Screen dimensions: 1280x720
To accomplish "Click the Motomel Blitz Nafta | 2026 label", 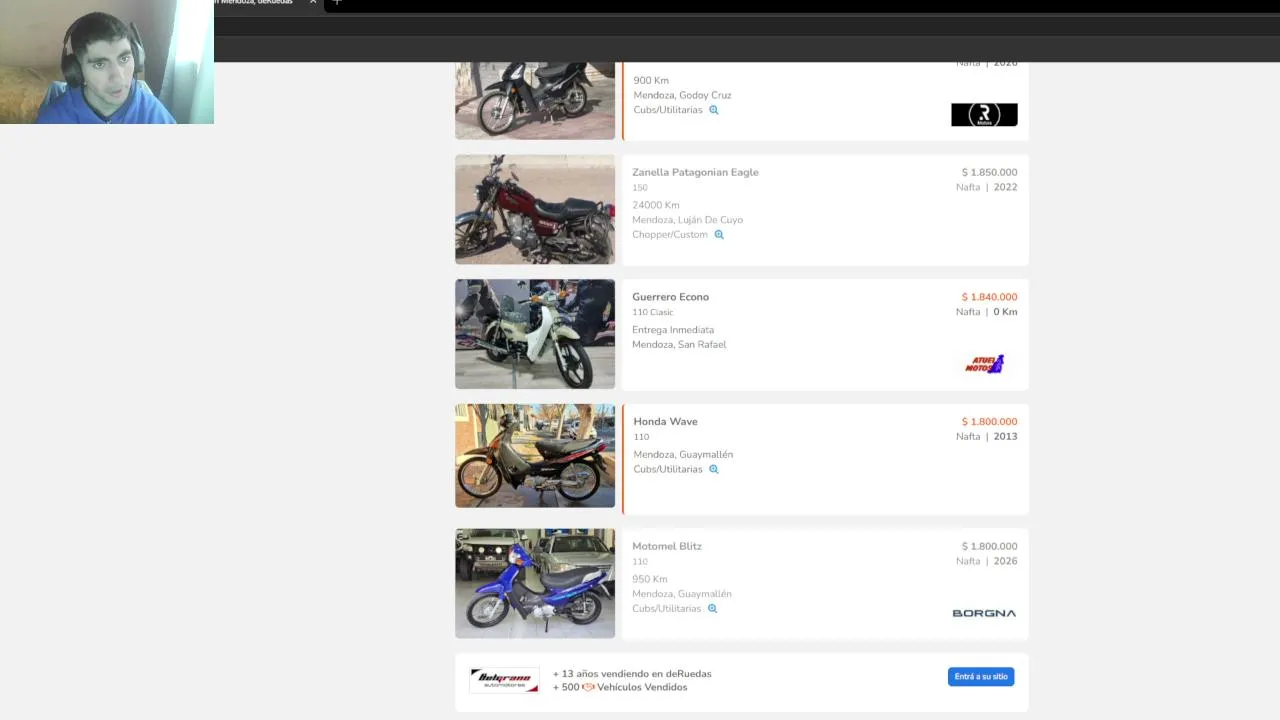I will 986,561.
